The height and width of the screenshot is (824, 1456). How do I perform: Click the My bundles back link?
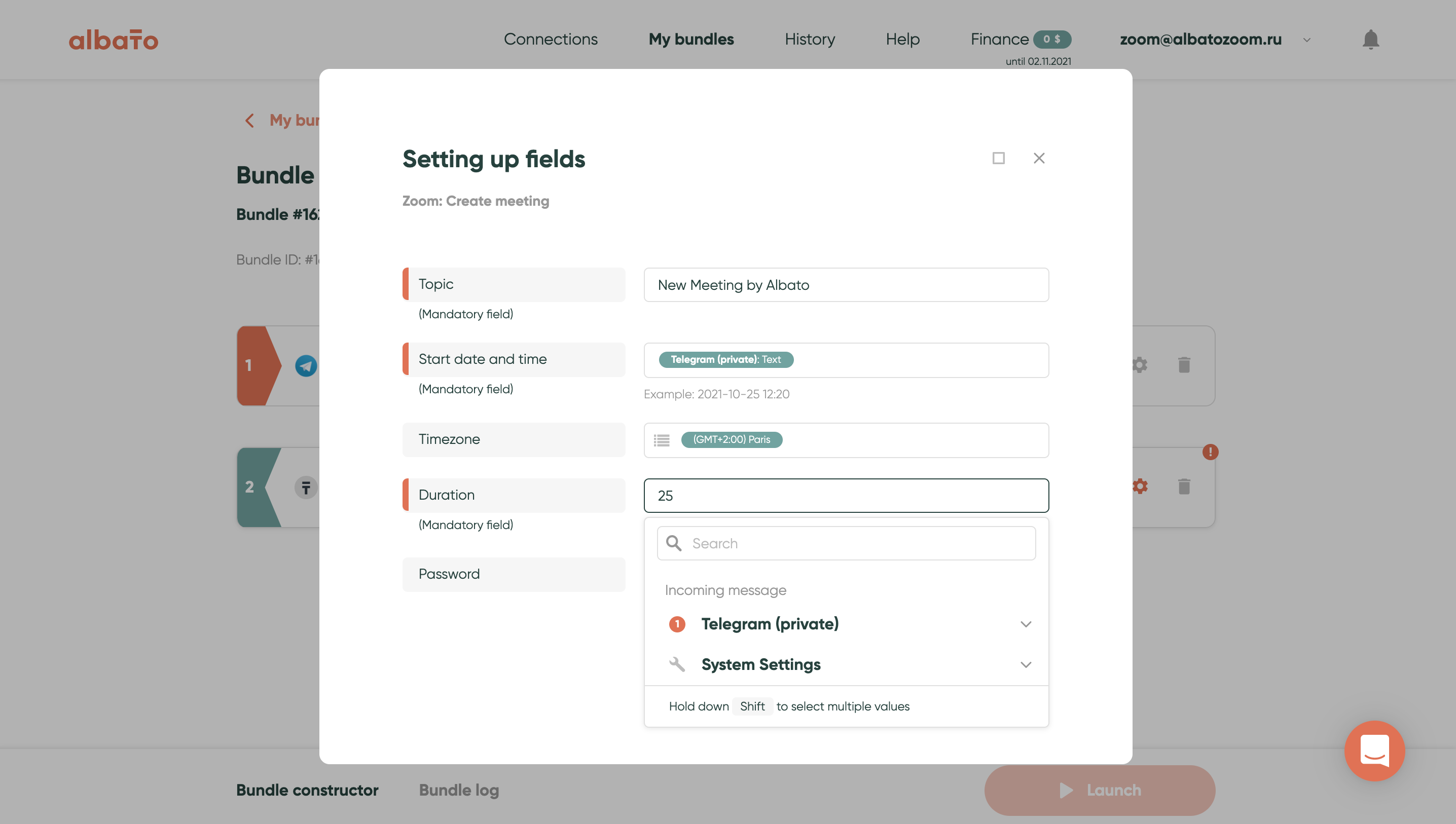click(x=295, y=120)
